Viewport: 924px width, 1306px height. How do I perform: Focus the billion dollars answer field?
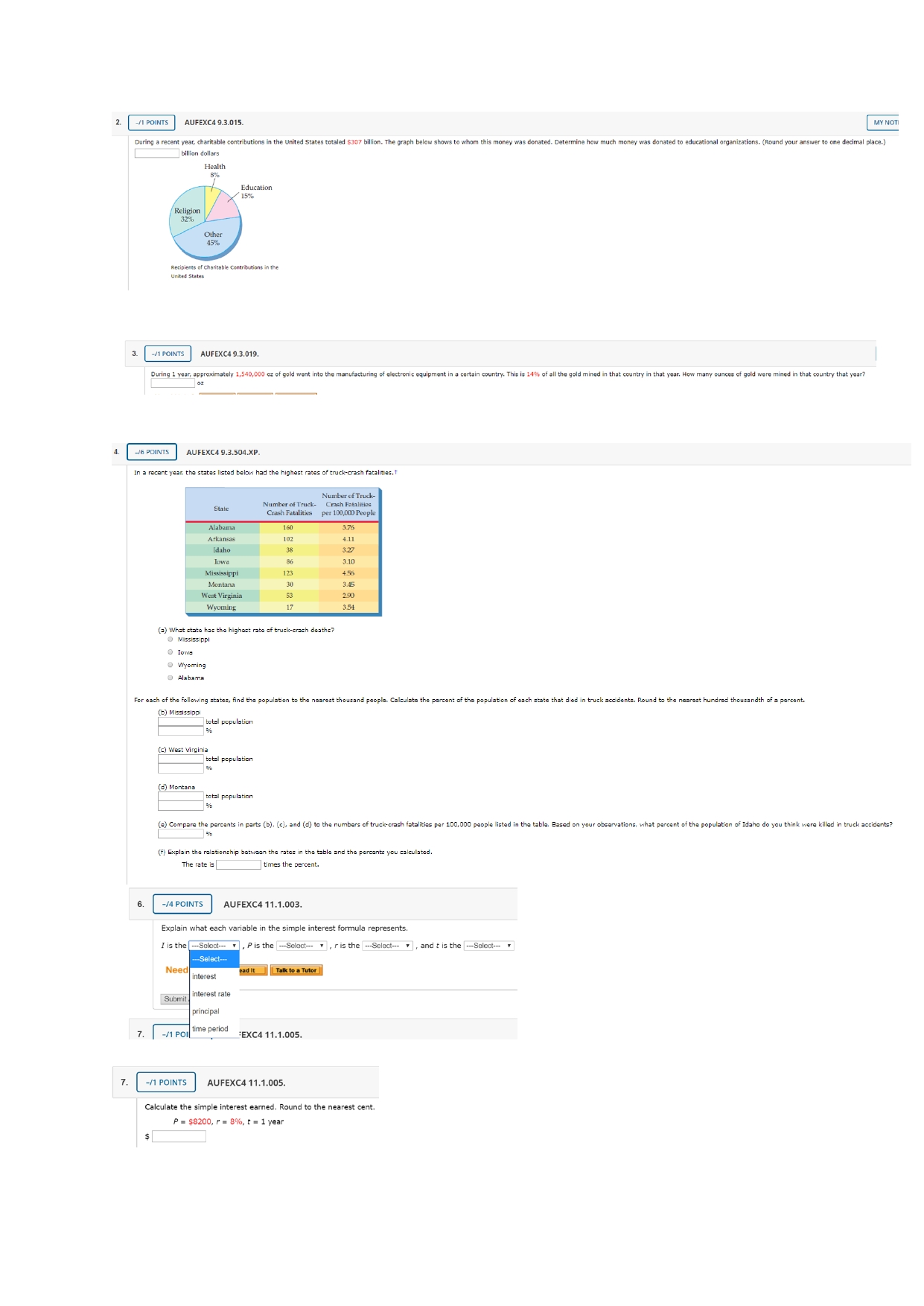pyautogui.click(x=157, y=153)
